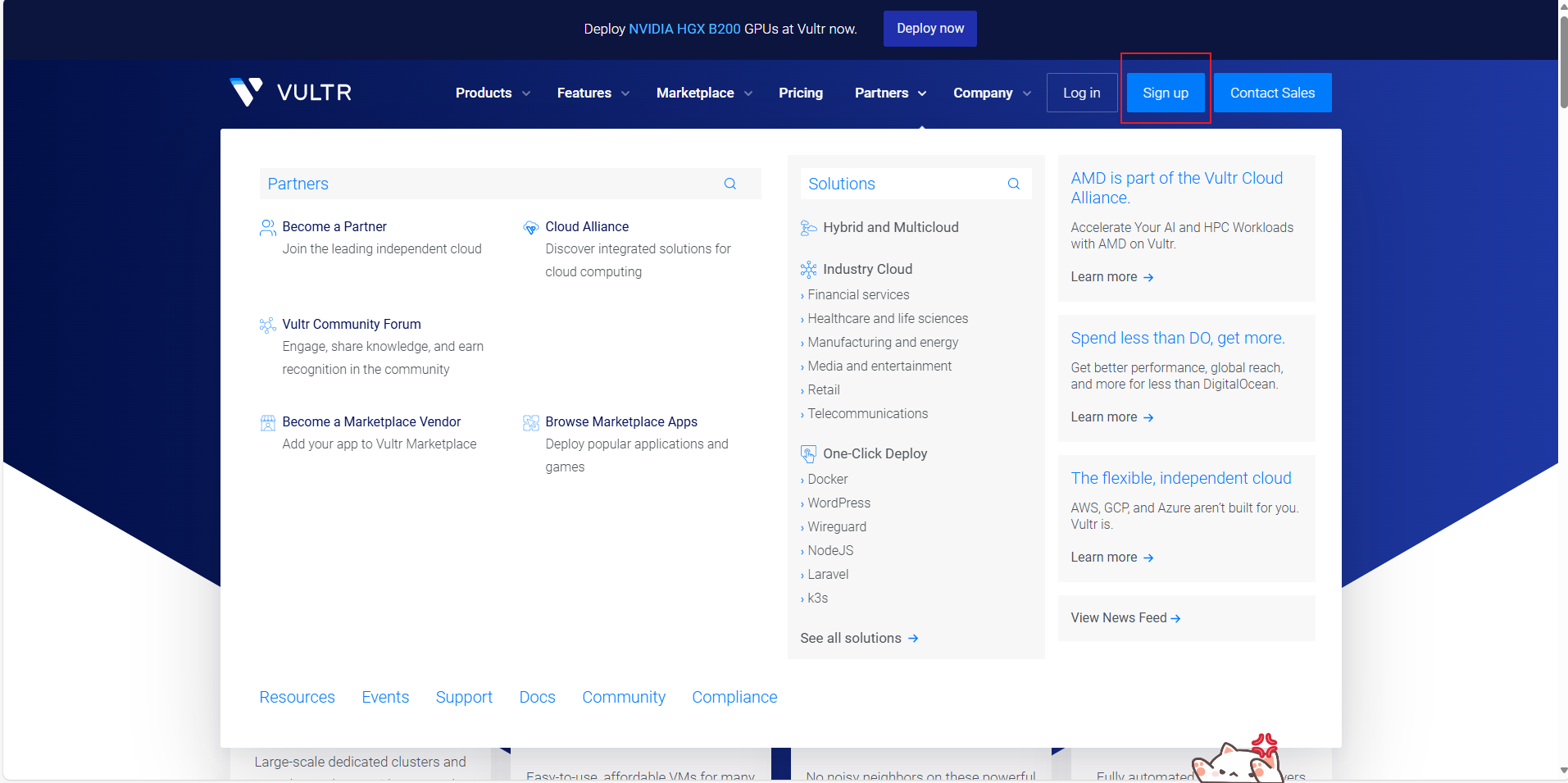The image size is (1568, 783).
Task: Click the One-Click Deploy icon
Action: [808, 454]
